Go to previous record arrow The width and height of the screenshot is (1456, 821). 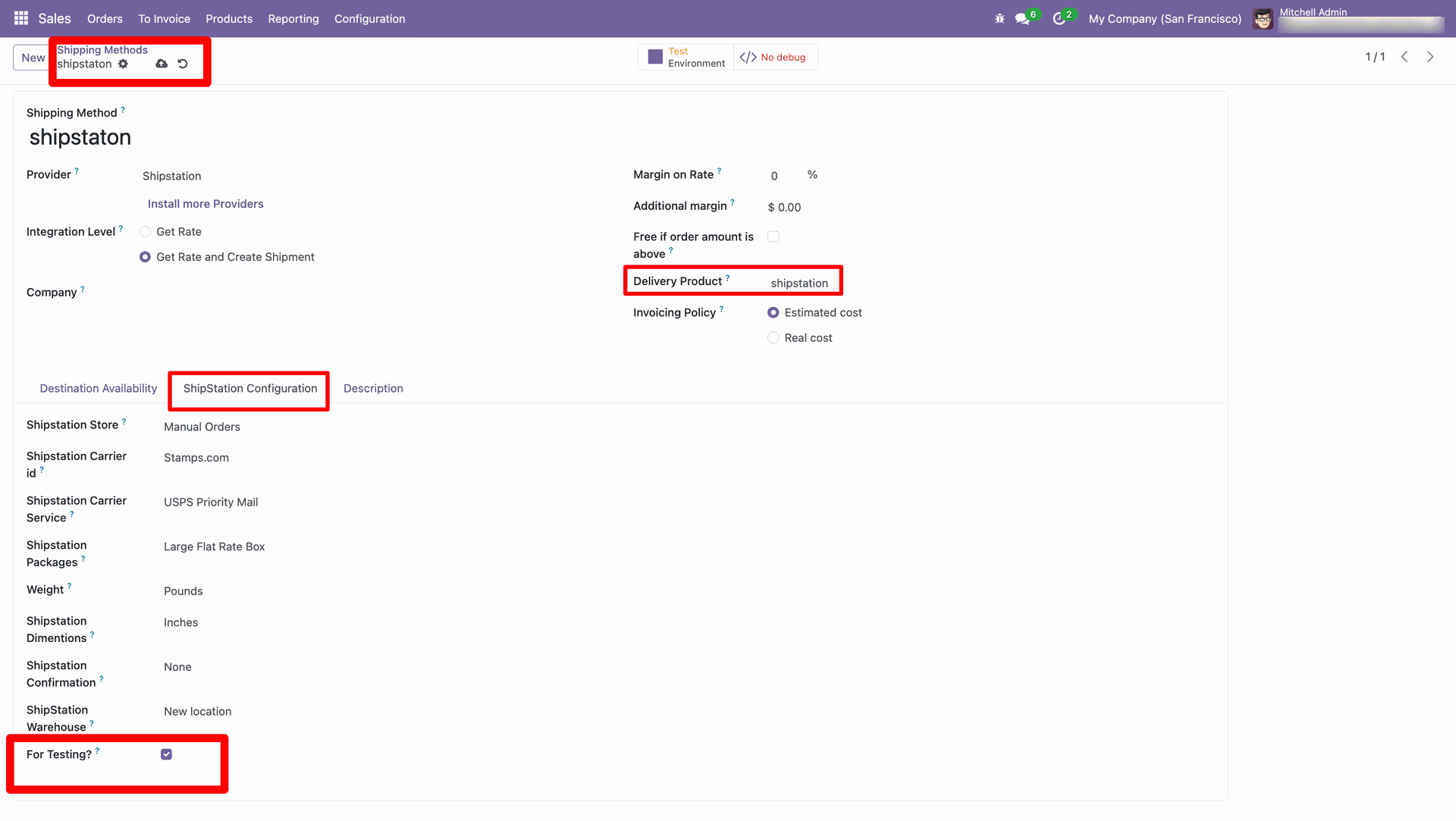[1404, 57]
